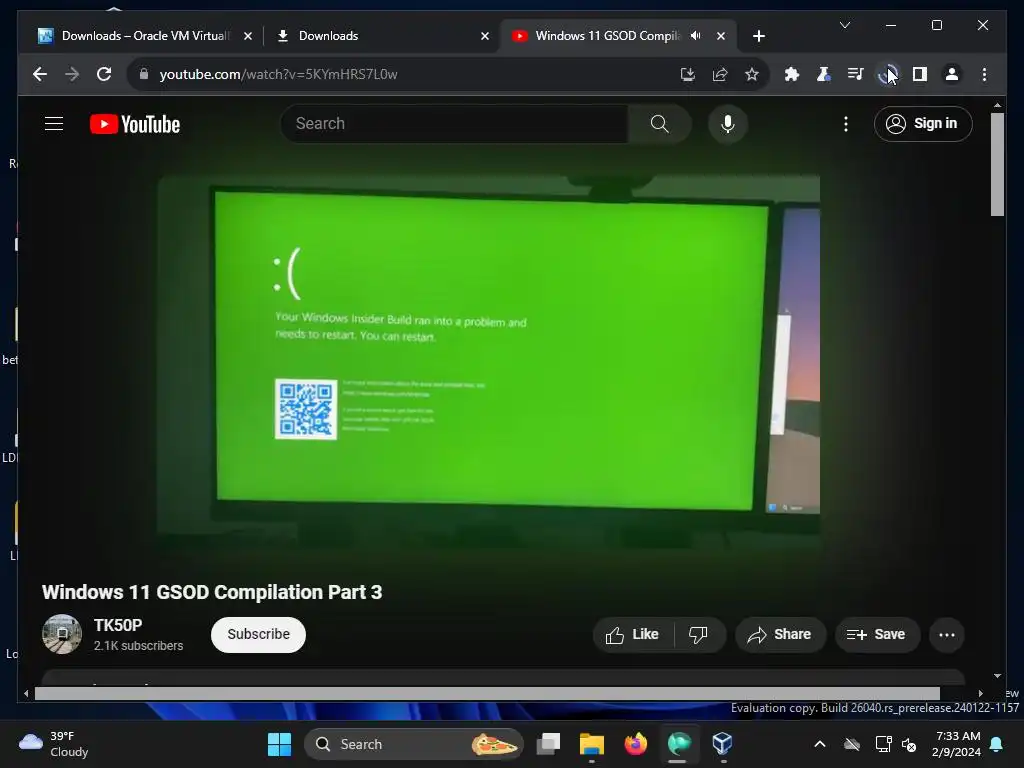Close the Downloads tab
The width and height of the screenshot is (1024, 768).
coord(485,36)
